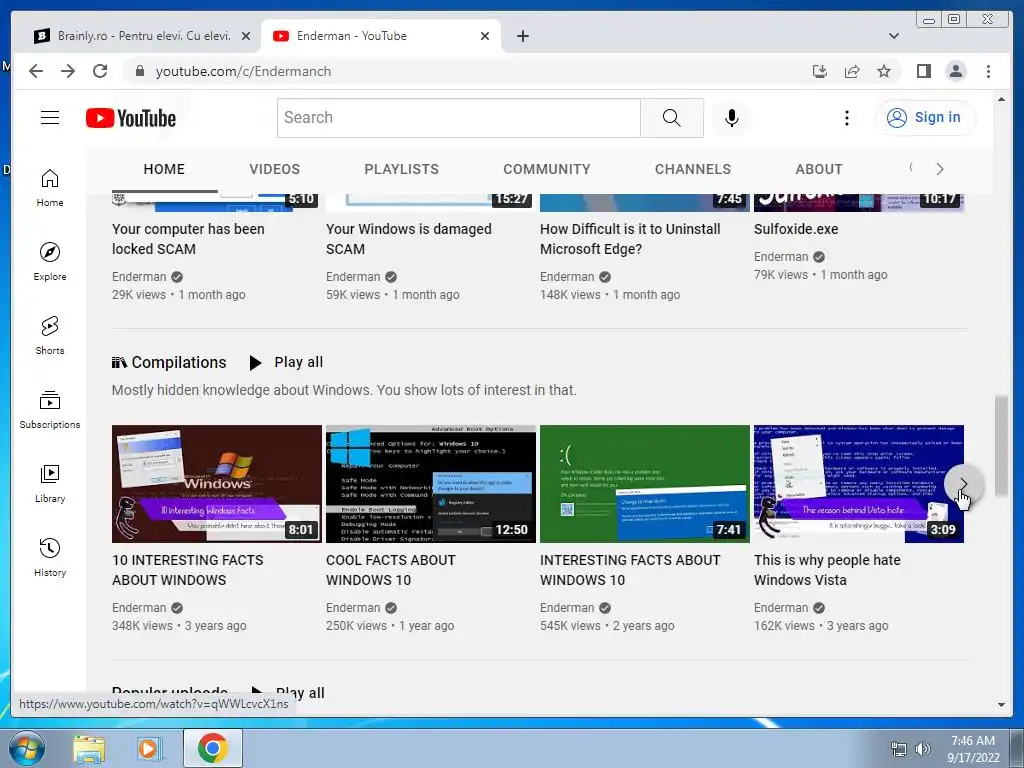Open 'Your Windows is damaged SCAM' video
The height and width of the screenshot is (768, 1024).
click(409, 239)
